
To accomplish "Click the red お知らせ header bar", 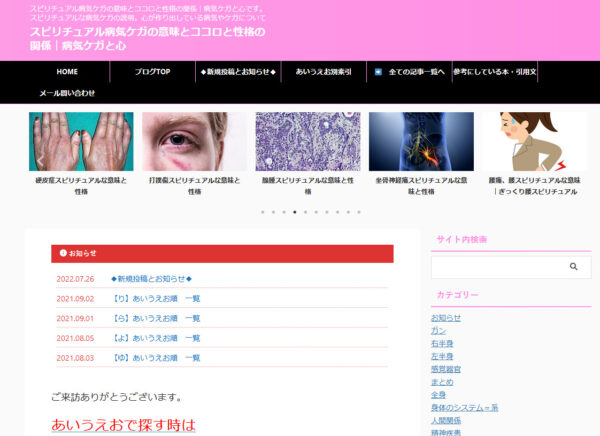I will click(x=222, y=253).
